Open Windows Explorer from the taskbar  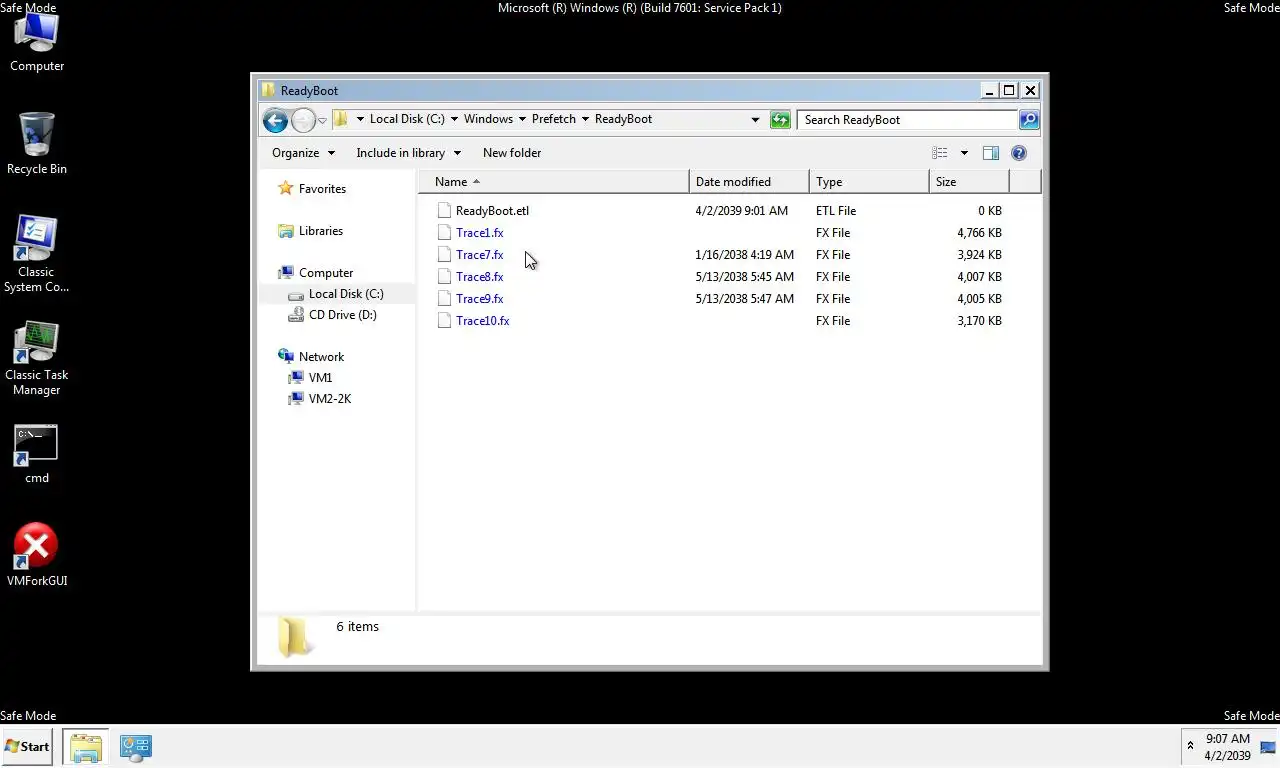click(86, 747)
